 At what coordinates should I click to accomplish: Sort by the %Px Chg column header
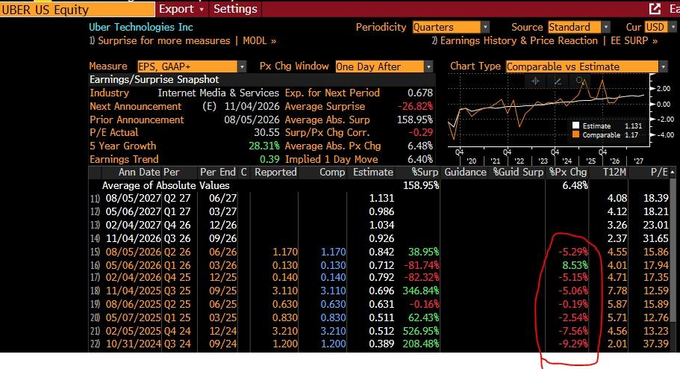coord(568,172)
